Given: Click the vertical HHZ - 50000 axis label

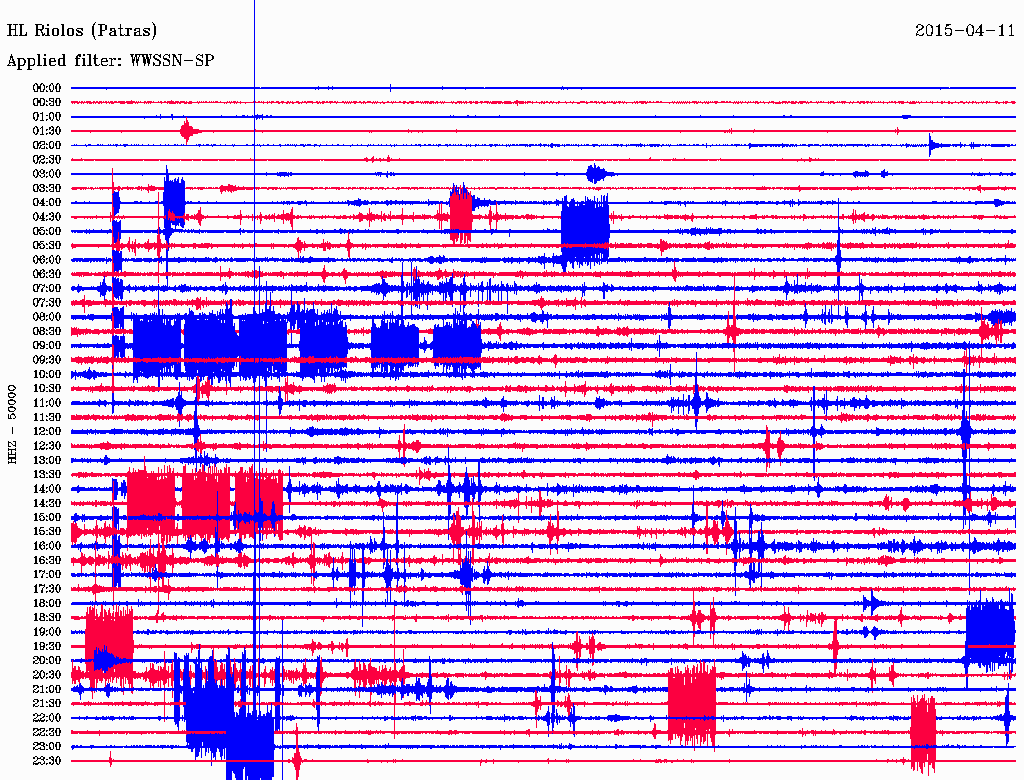Looking at the screenshot, I should (13, 423).
